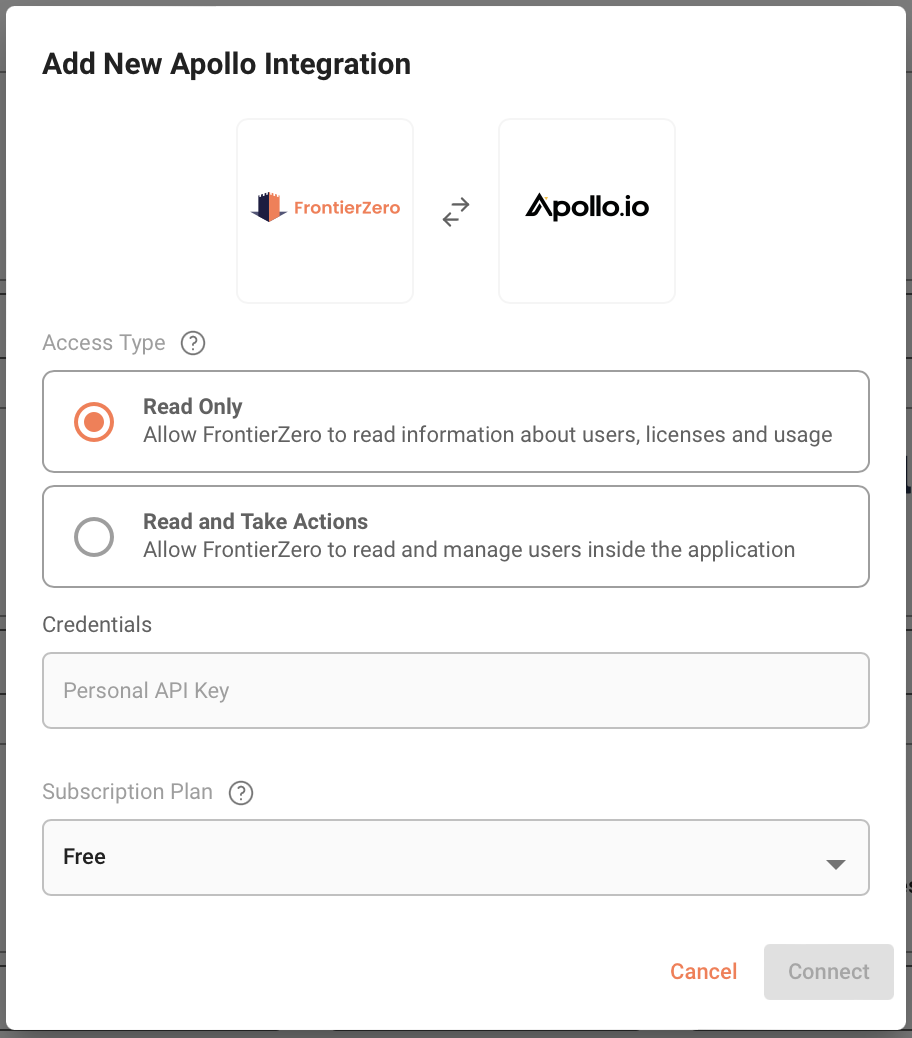Click the read-and-manage-users description text

click(469, 550)
